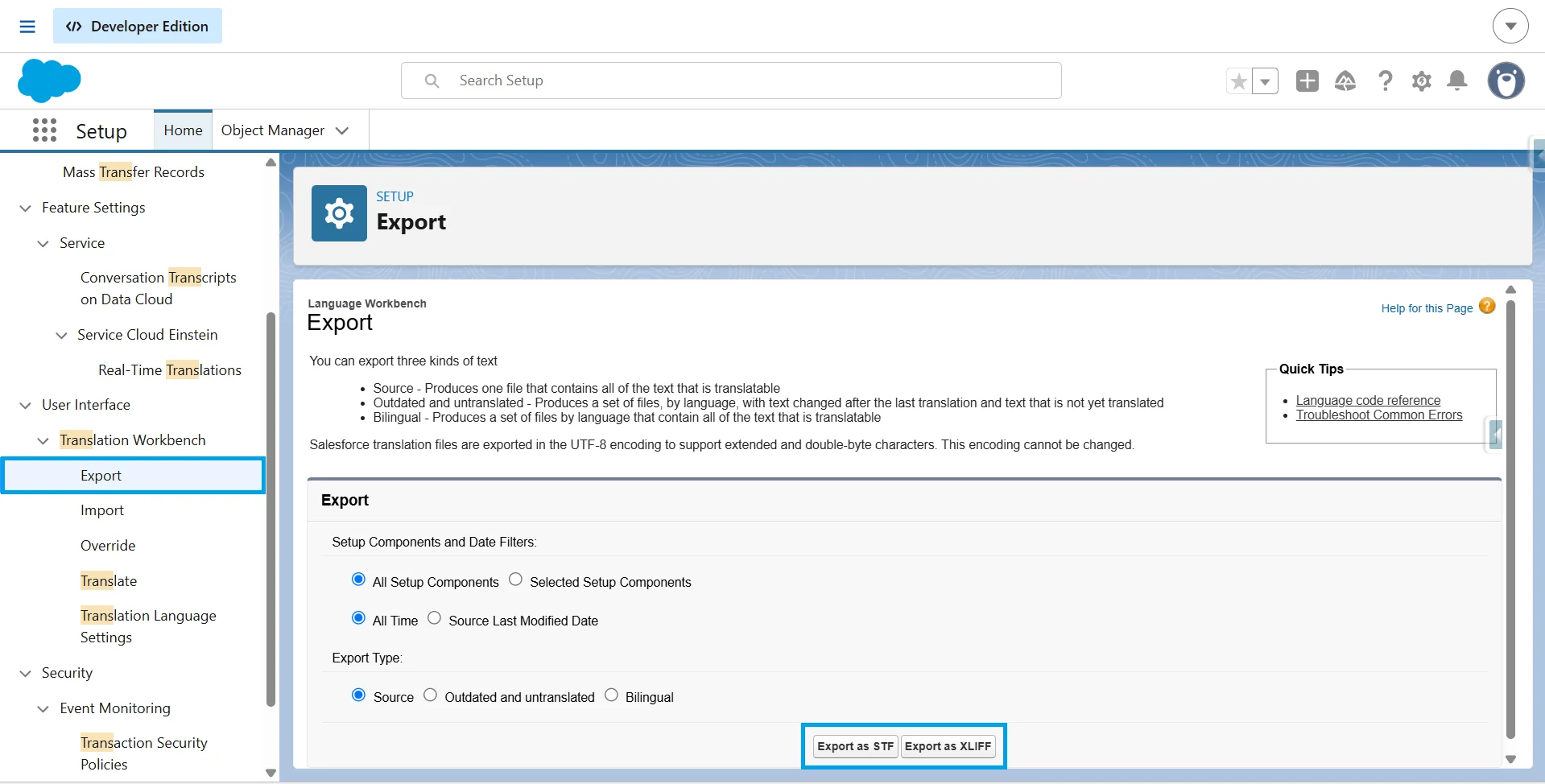Open Translate in sidebar
Viewport: 1545px width, 784px height.
coord(109,581)
